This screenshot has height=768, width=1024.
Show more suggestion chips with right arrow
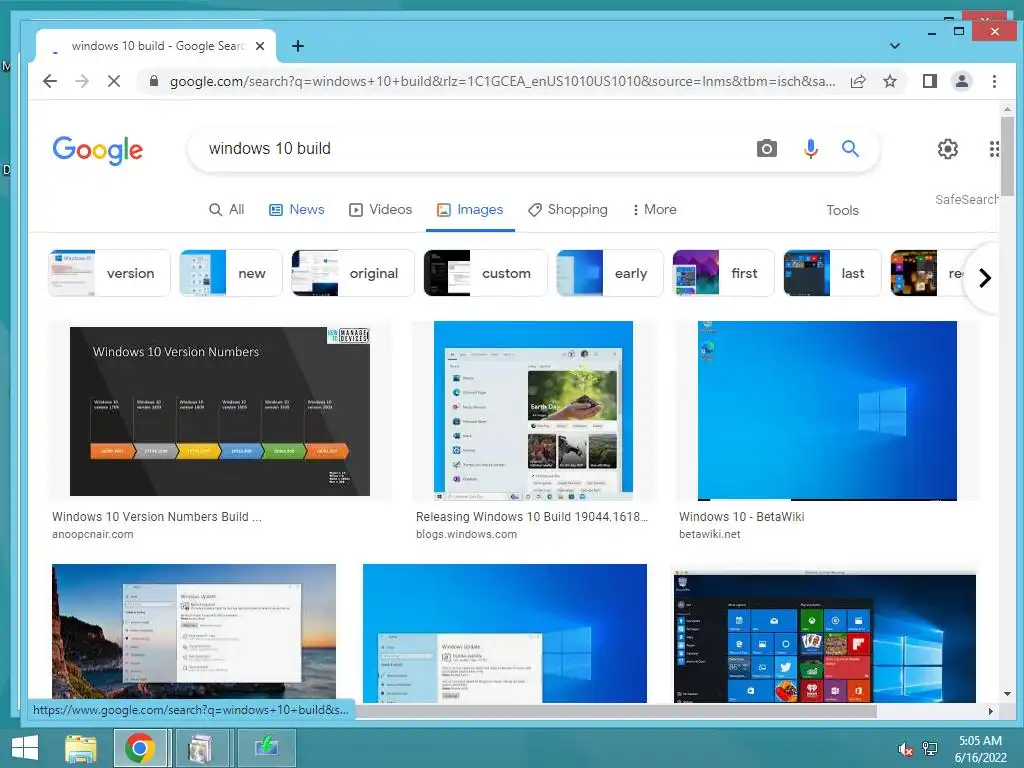[985, 278]
